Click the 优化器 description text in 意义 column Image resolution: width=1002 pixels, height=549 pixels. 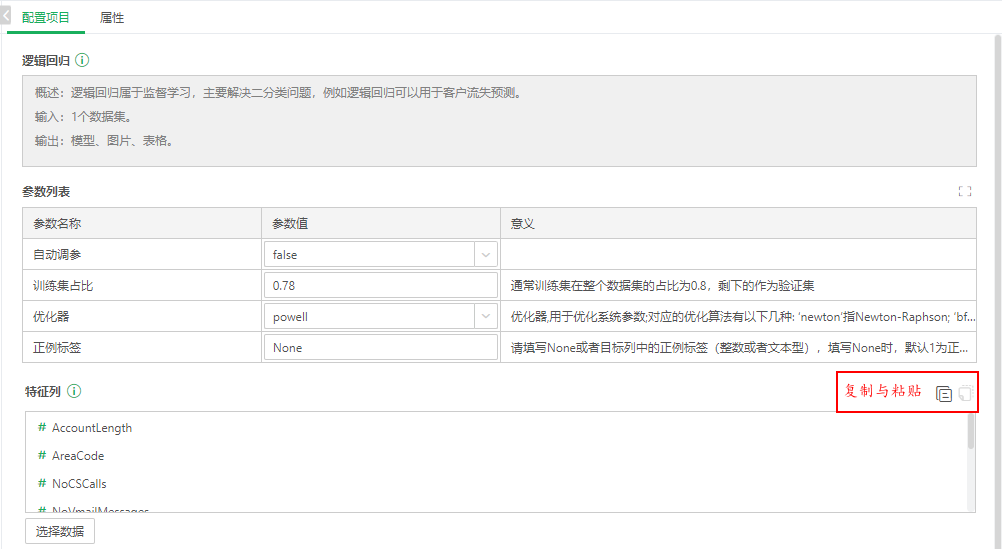[x=742, y=317]
